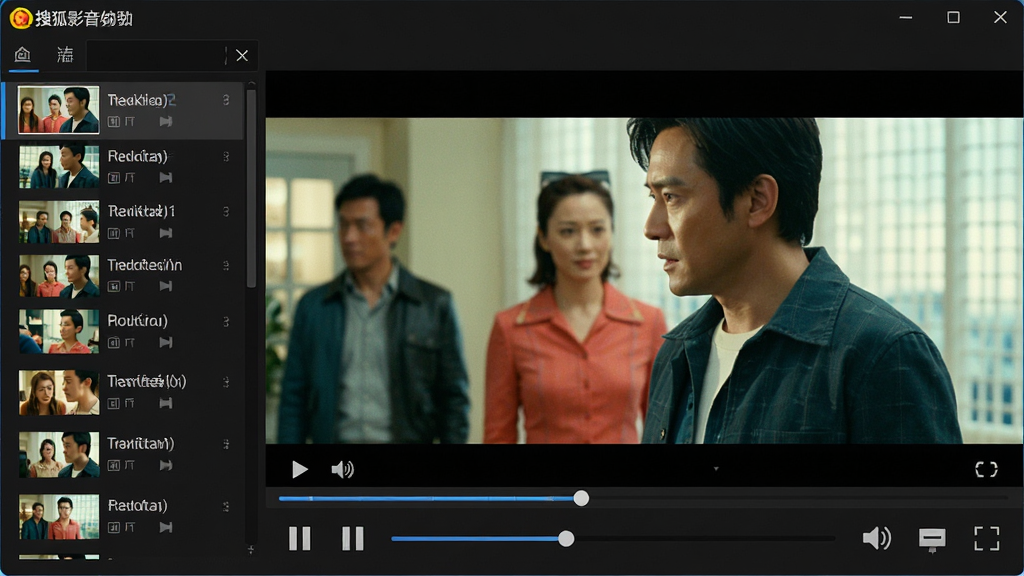Toggle mute via overlay speaker icon
This screenshot has width=1024, height=576.
tap(342, 470)
